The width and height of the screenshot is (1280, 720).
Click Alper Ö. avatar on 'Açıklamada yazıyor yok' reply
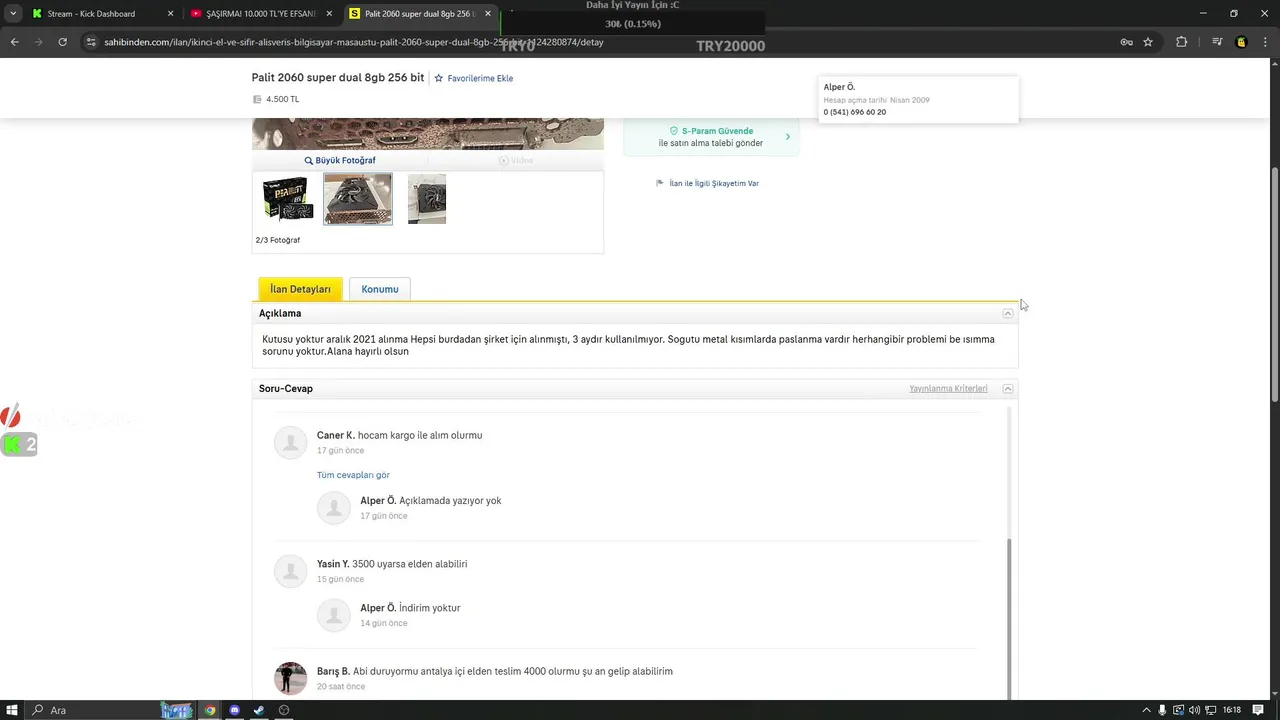[334, 508]
